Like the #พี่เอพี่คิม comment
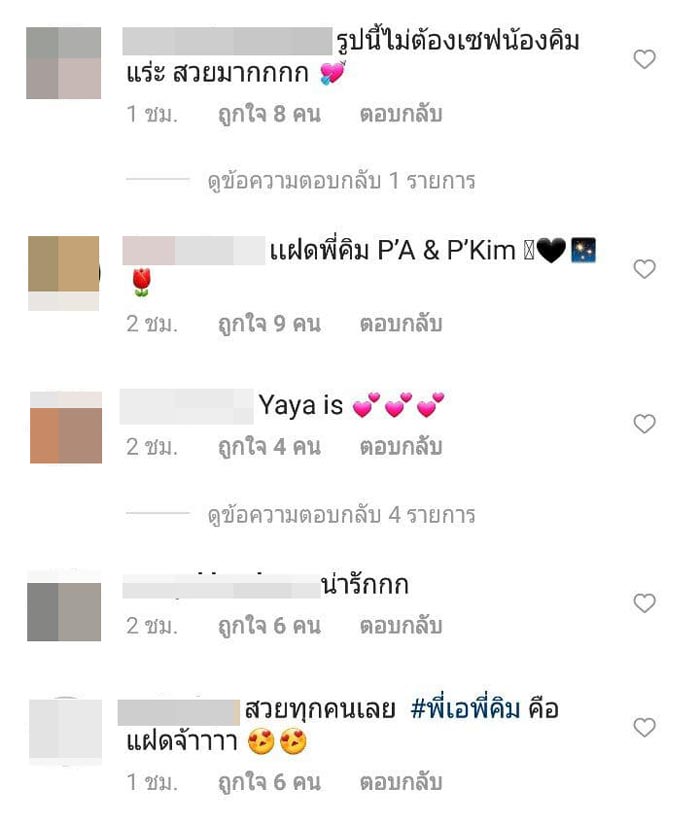This screenshot has height=823, width=700. pos(644,727)
